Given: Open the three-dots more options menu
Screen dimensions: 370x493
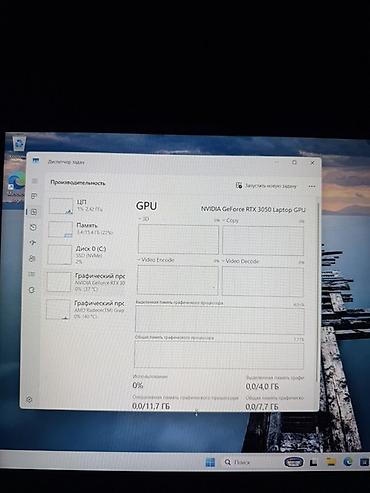Looking at the screenshot, I should (x=312, y=186).
